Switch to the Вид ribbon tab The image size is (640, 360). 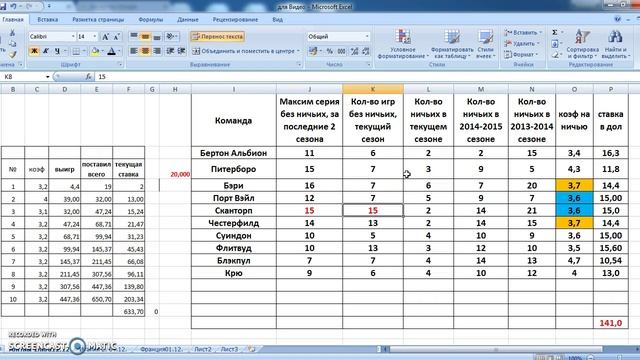pyautogui.click(x=278, y=20)
